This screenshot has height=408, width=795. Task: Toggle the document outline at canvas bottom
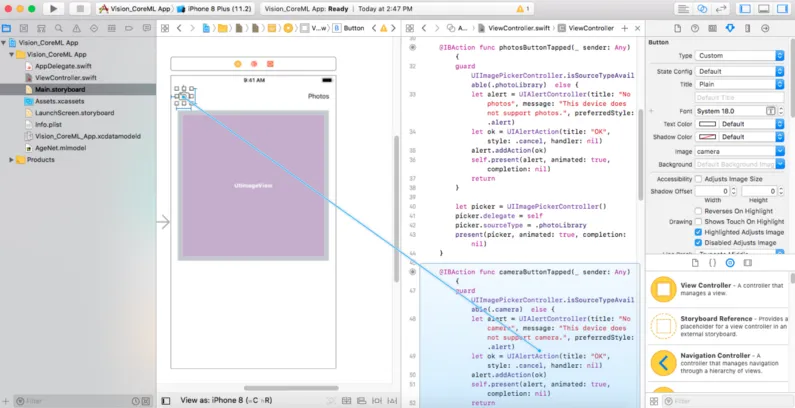click(x=166, y=400)
